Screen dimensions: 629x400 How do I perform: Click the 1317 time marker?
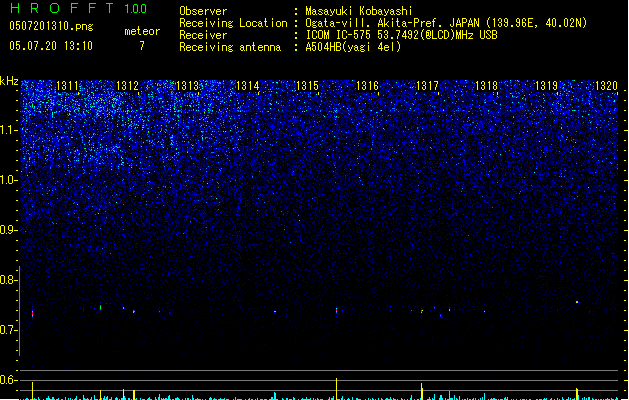pos(428,86)
